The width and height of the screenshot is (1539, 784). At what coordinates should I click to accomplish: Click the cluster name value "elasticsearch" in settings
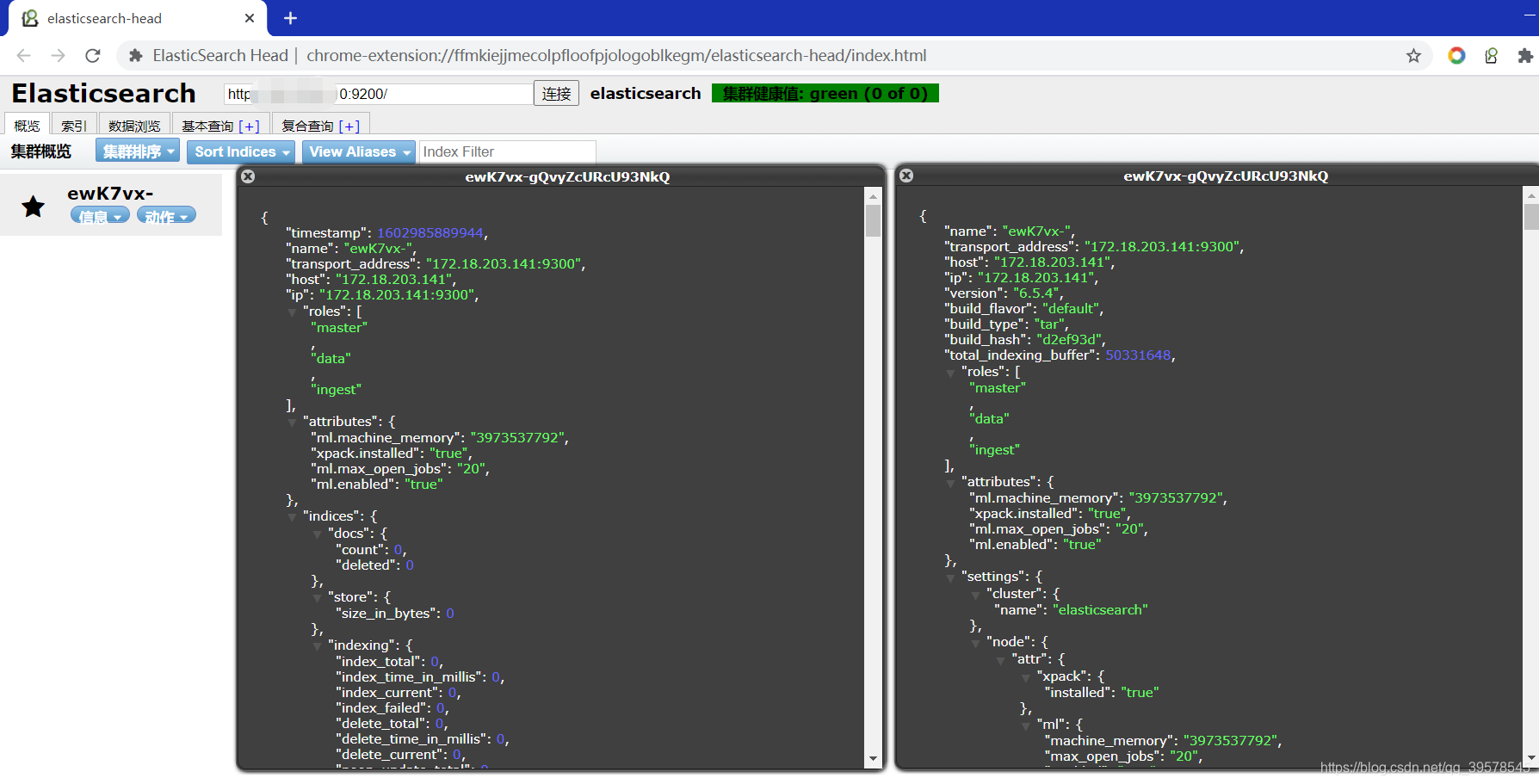point(1100,610)
